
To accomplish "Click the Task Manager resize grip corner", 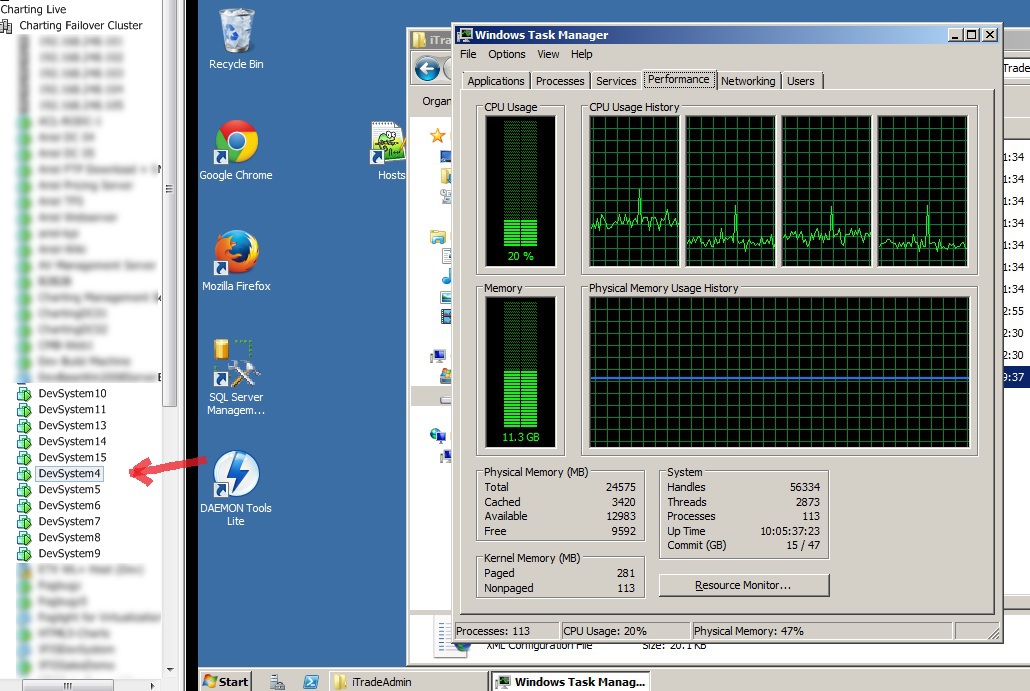I will click(993, 633).
